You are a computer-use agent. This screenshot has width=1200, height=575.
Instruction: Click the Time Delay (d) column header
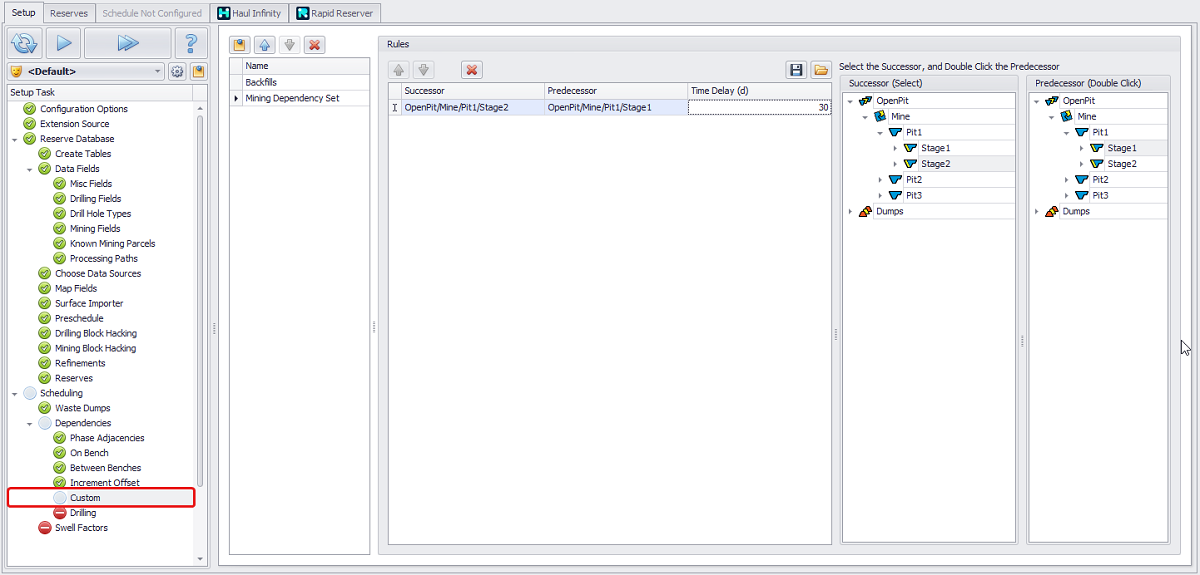760,91
